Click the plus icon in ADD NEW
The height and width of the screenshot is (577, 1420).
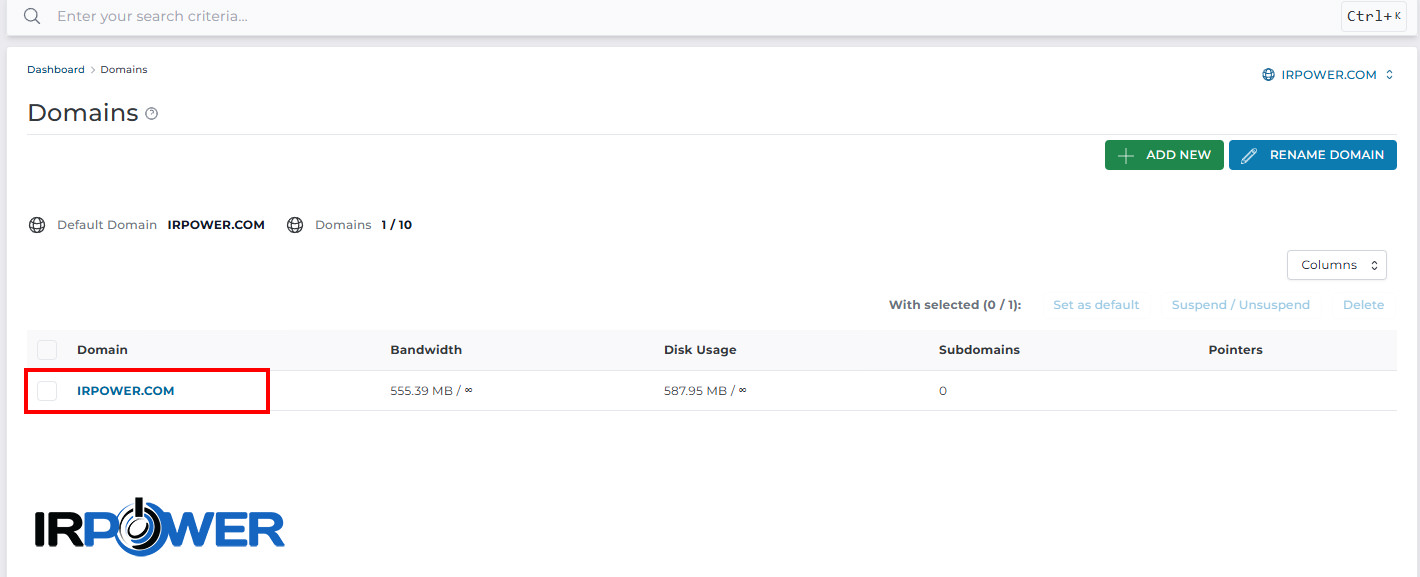click(x=1126, y=155)
